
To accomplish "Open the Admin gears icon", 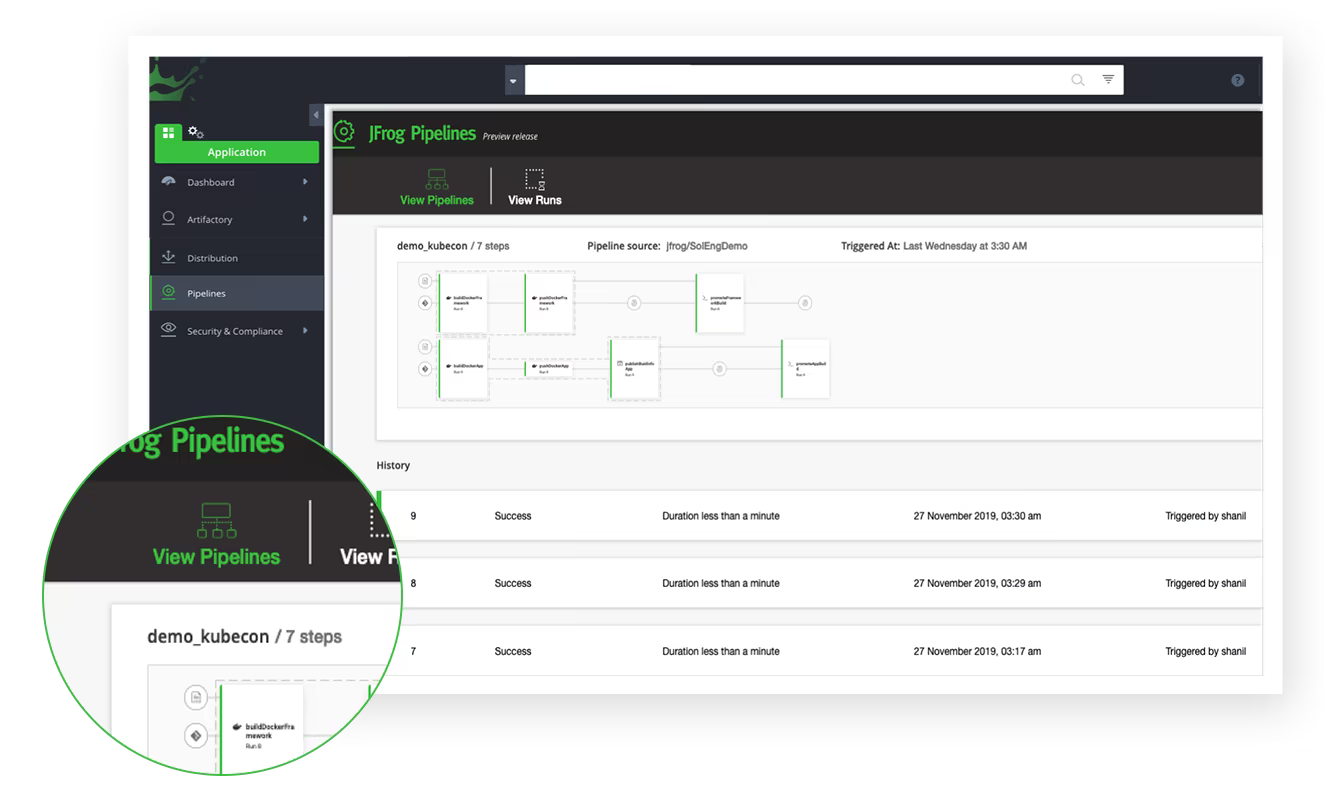I will 196,132.
